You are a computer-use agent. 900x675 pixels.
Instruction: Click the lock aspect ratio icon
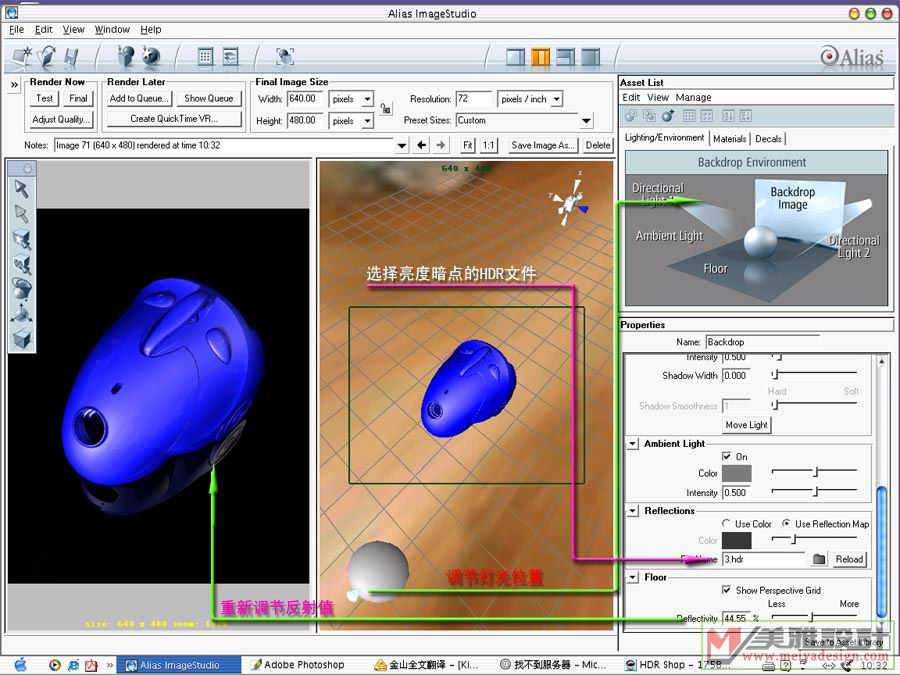[386, 108]
